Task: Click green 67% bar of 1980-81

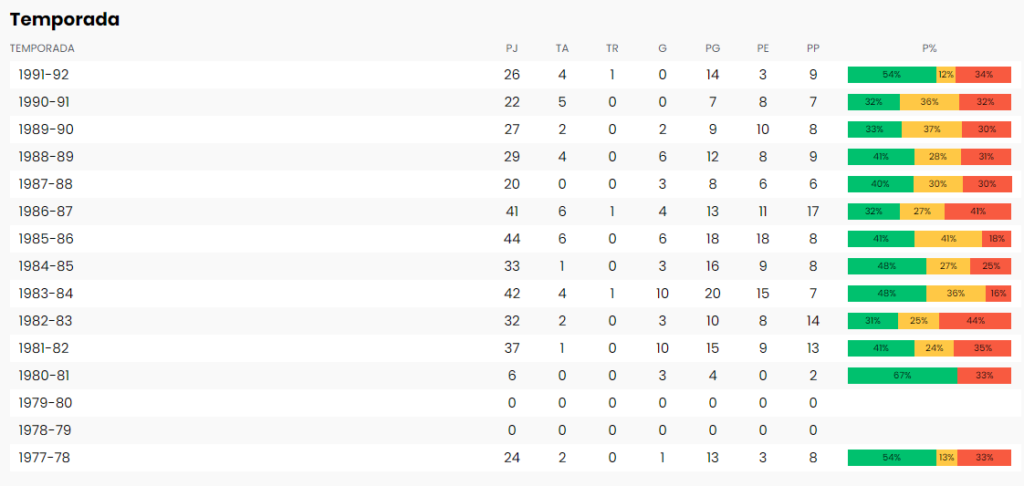Action: click(x=903, y=376)
